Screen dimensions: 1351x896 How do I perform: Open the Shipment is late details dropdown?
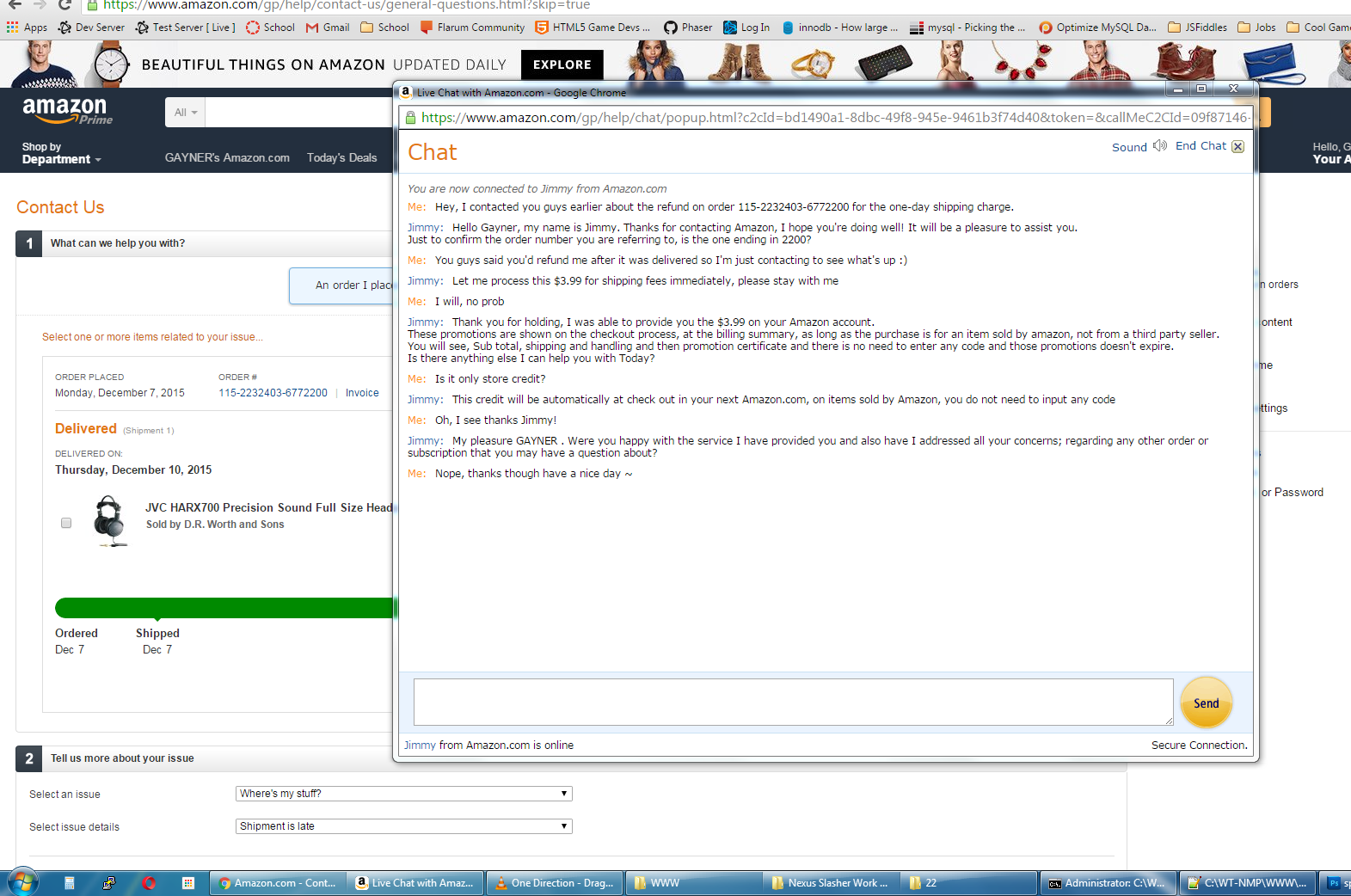click(403, 826)
